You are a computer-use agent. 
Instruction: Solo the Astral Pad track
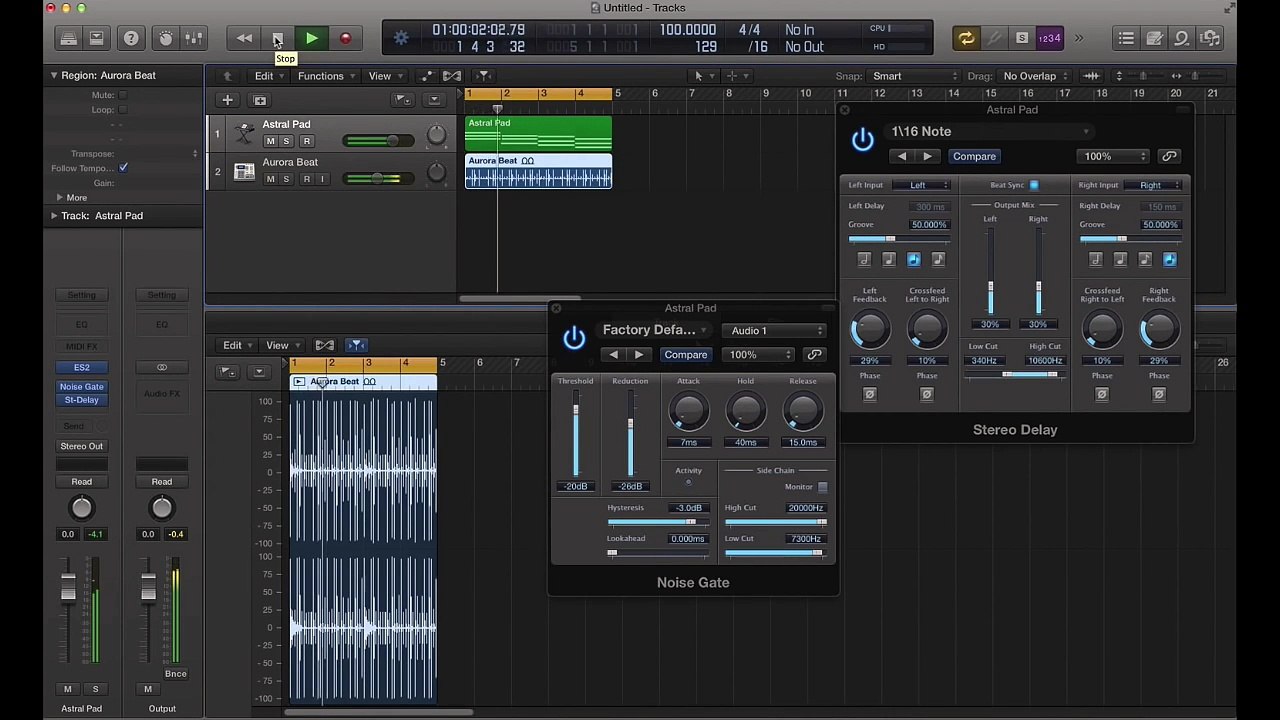coord(286,141)
